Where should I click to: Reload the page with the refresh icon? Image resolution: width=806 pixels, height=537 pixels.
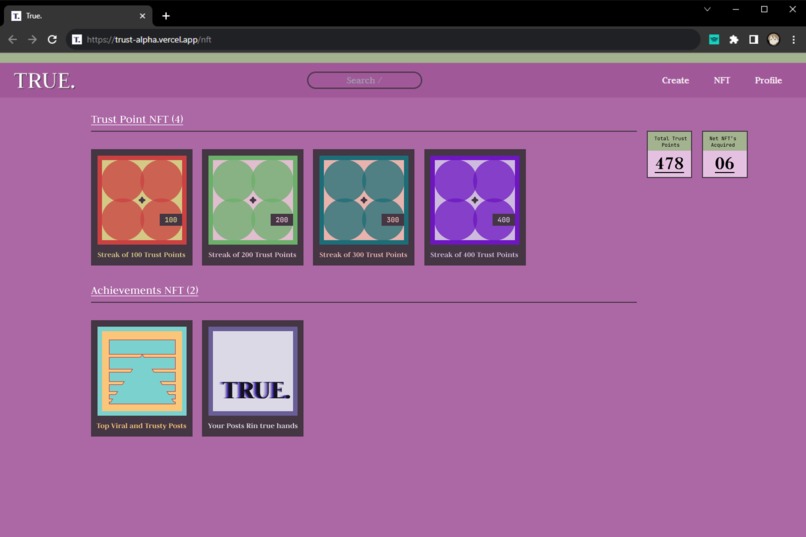(52, 40)
